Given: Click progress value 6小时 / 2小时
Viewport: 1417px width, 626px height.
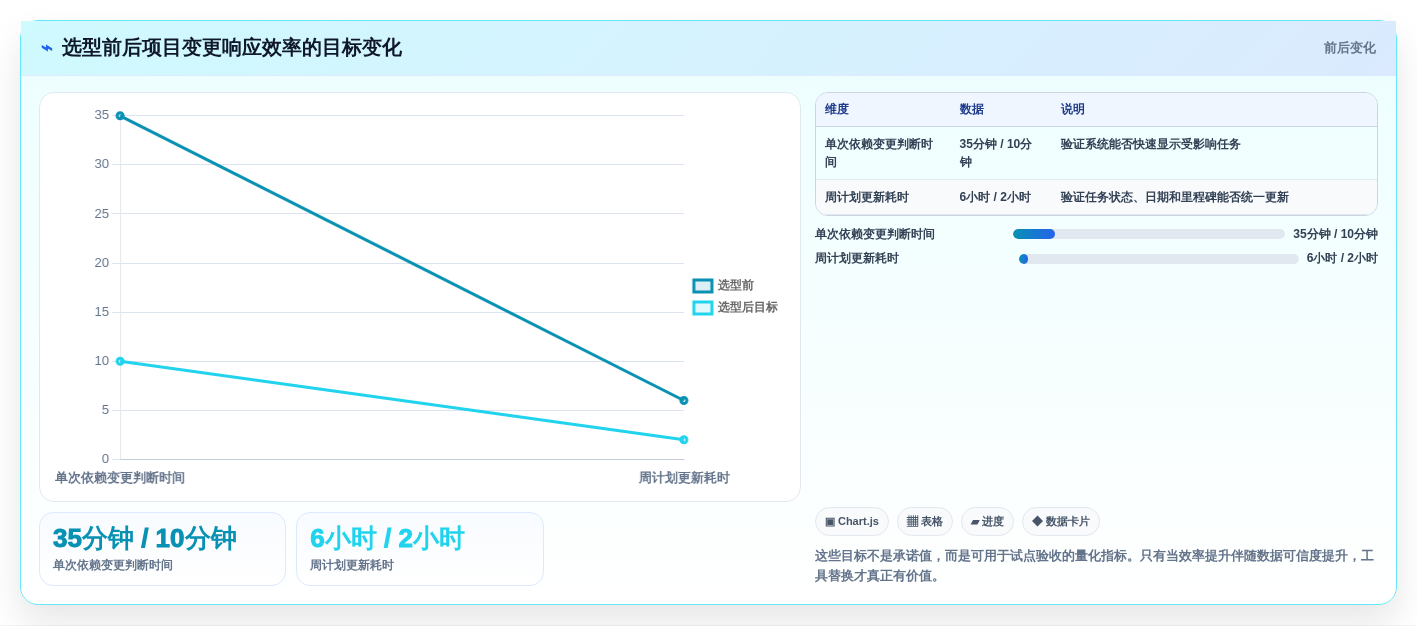Looking at the screenshot, I should pos(1342,258).
